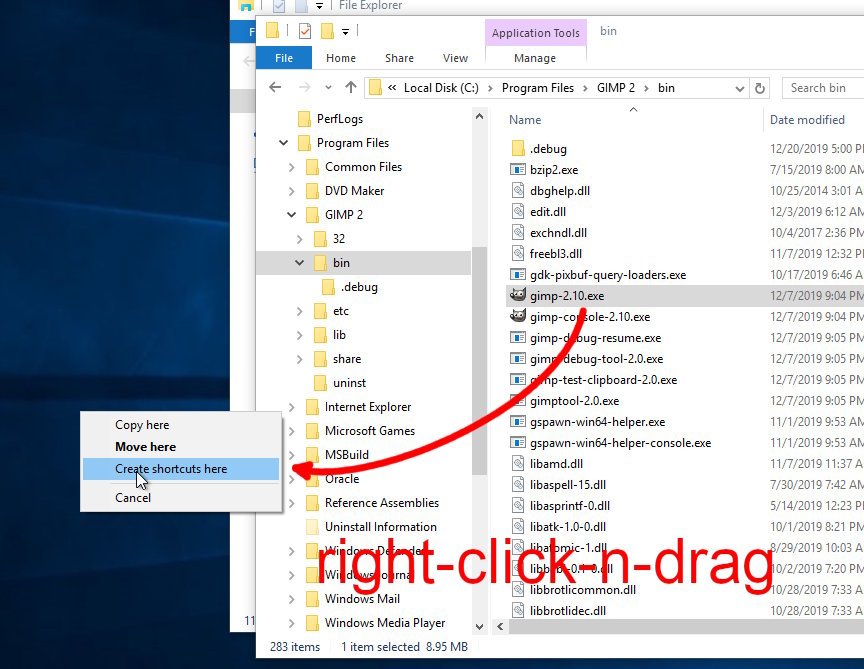Collapse the bin folder in tree
Screen dimensions: 864x669
(x=299, y=263)
